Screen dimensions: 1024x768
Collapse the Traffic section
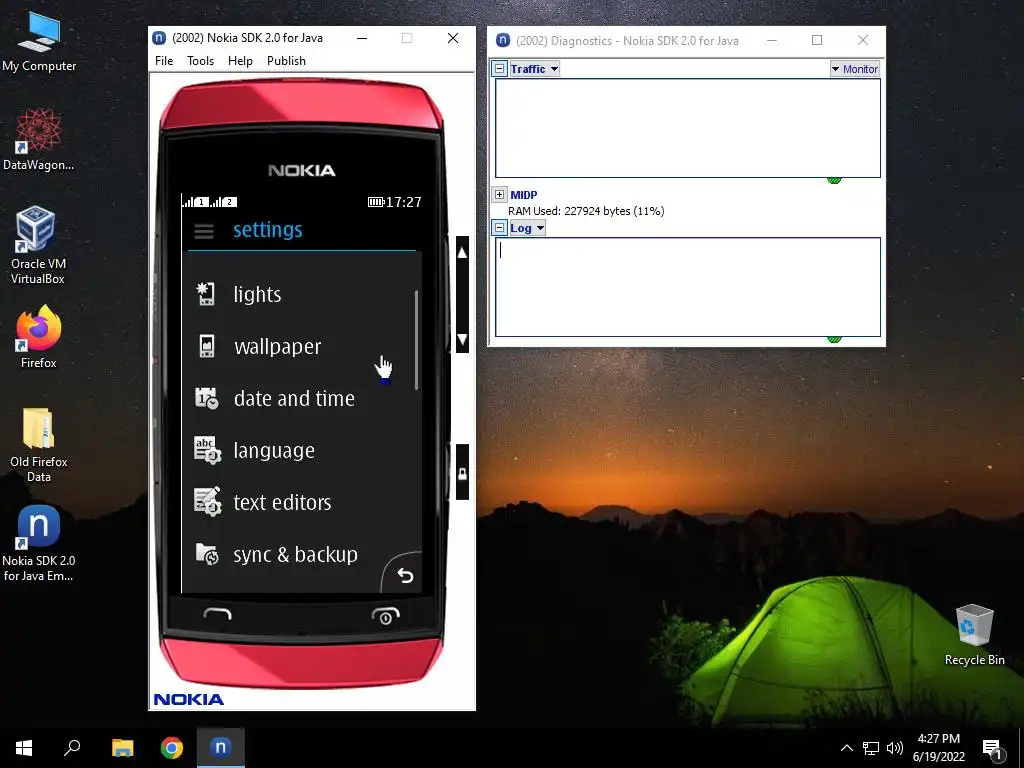pyautogui.click(x=500, y=69)
